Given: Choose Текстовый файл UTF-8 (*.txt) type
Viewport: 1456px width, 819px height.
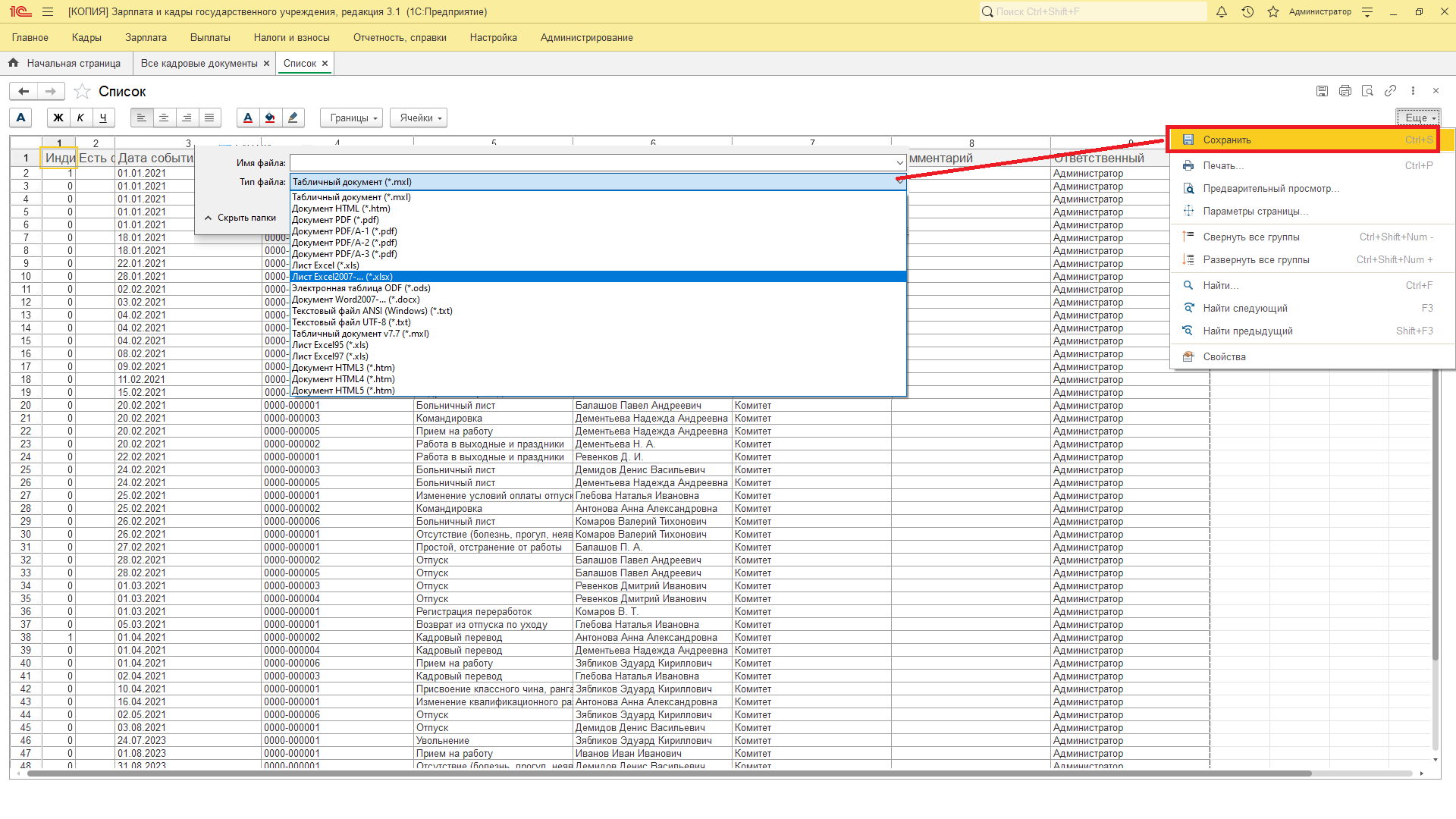Looking at the screenshot, I should tap(598, 322).
